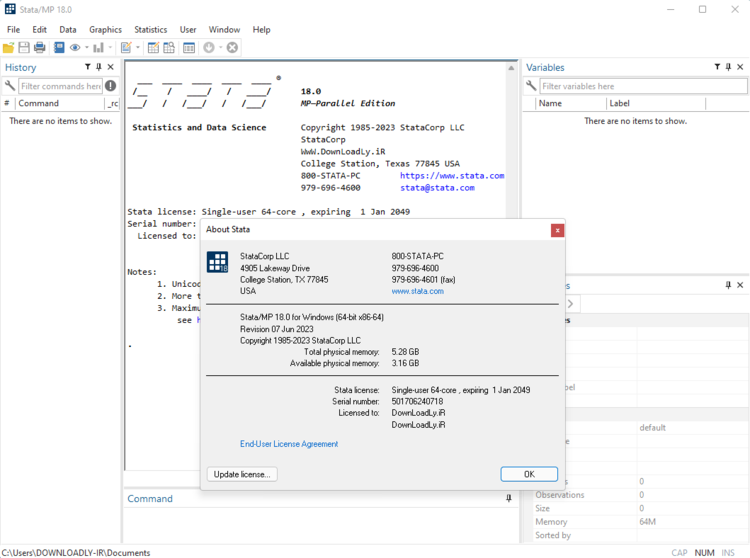Click the Print results icon
The image size is (750, 558).
[x=40, y=47]
